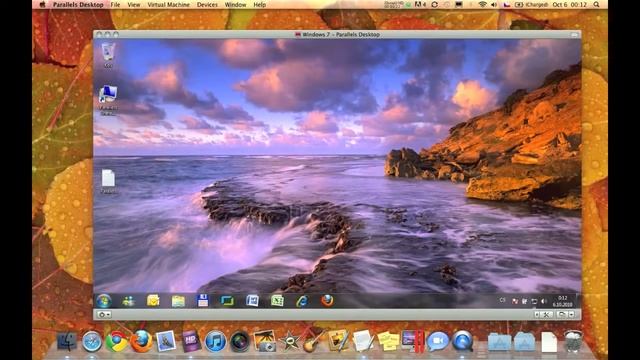The height and width of the screenshot is (360, 640).
Task: Open the Devices menu
Action: (x=207, y=5)
